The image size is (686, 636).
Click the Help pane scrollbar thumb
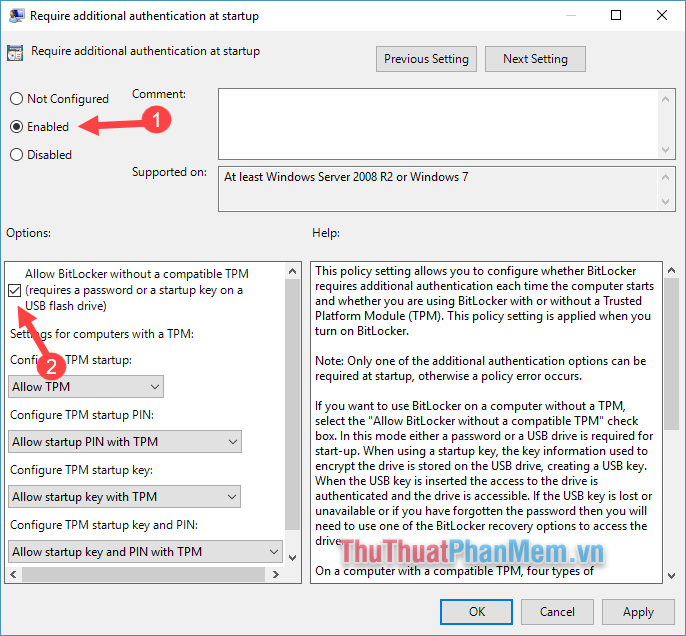(672, 354)
